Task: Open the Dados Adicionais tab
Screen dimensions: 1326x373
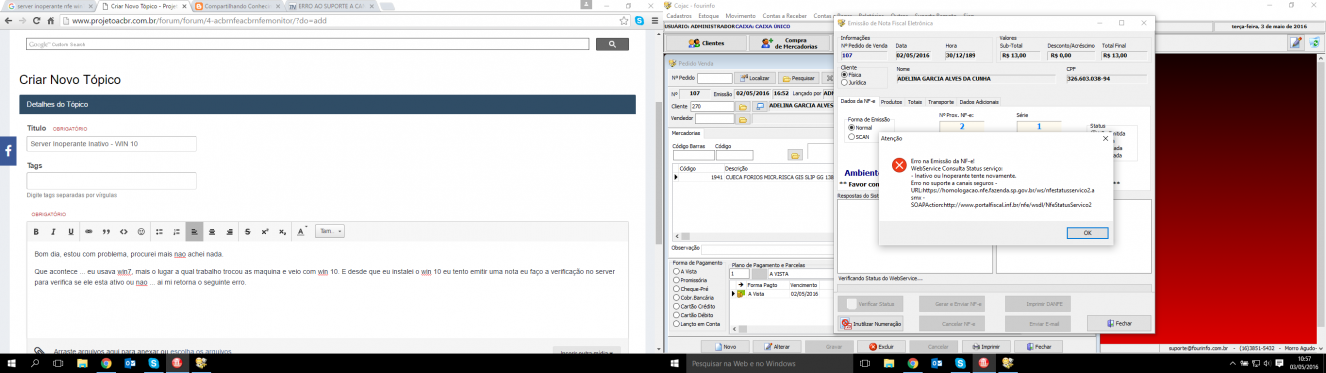Action: pos(979,101)
